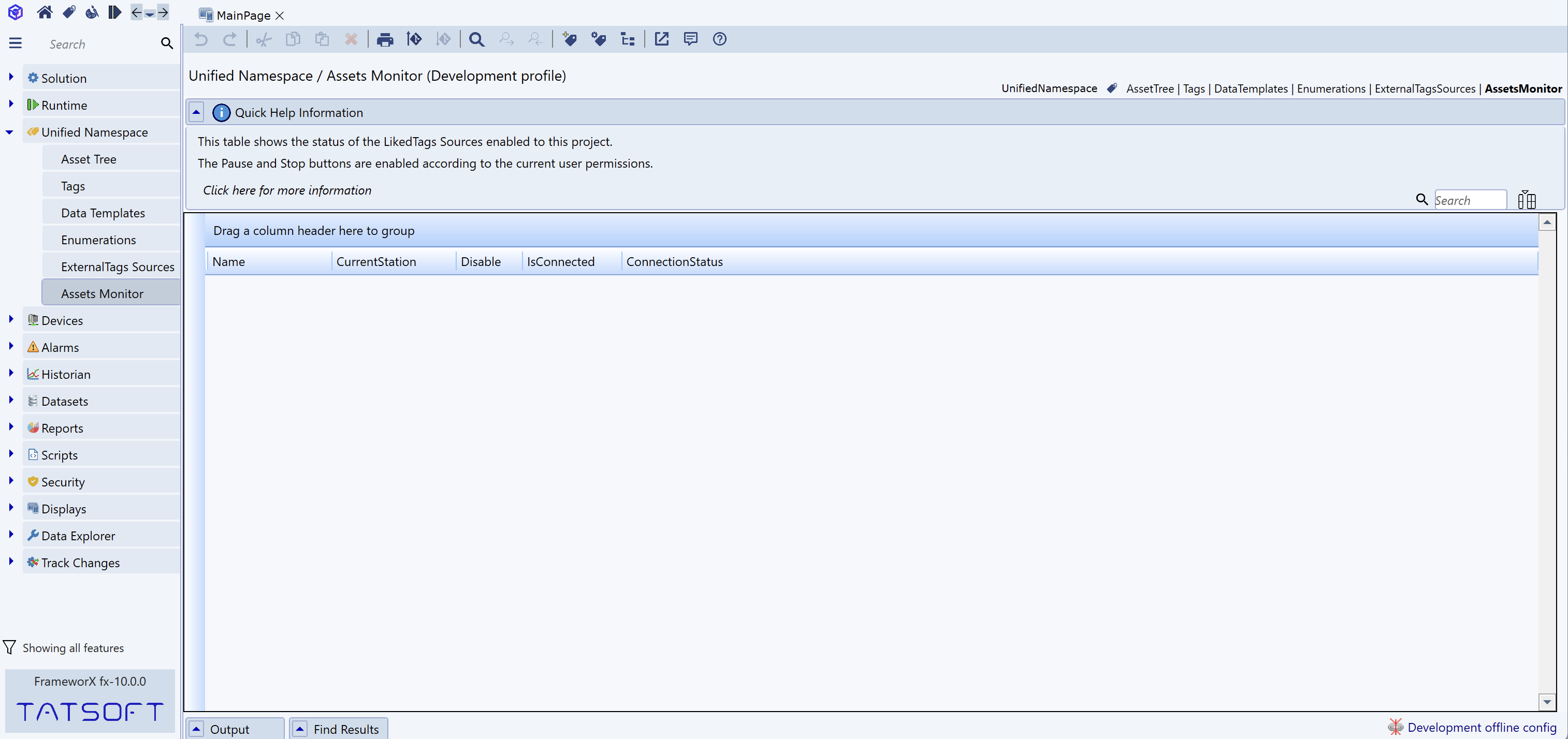
Task: Click the comment bubble toolbar icon
Action: [690, 39]
